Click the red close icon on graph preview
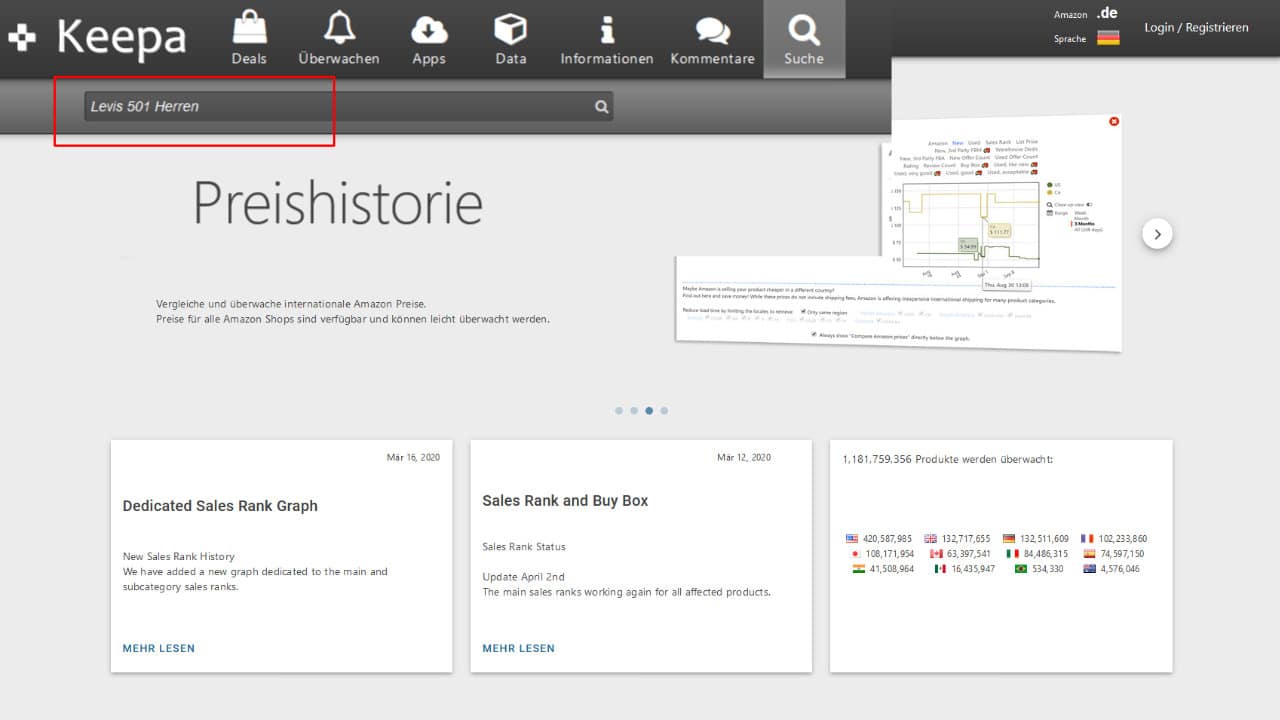1280x720 pixels. [x=1114, y=121]
